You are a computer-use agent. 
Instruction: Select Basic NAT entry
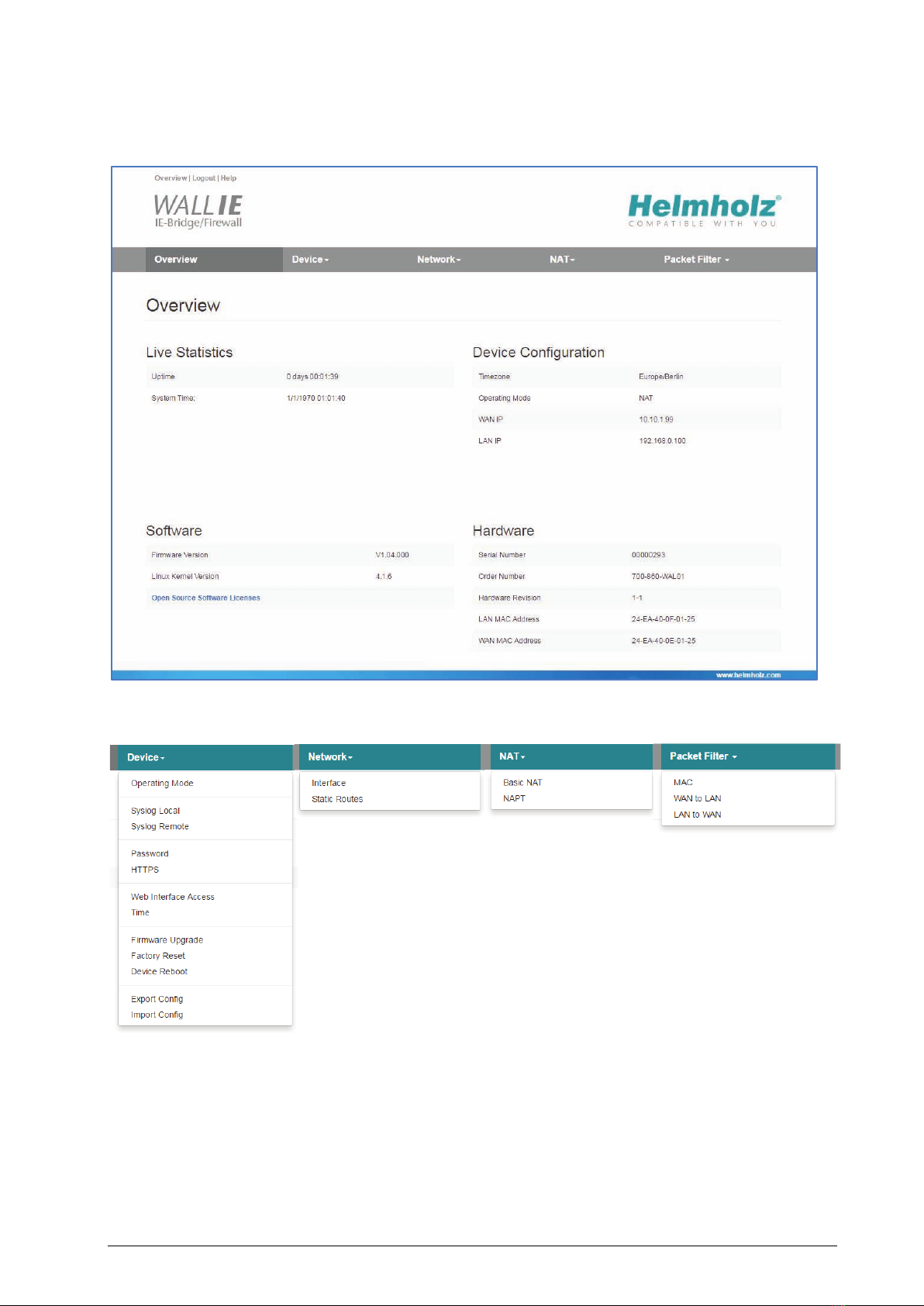tap(522, 783)
